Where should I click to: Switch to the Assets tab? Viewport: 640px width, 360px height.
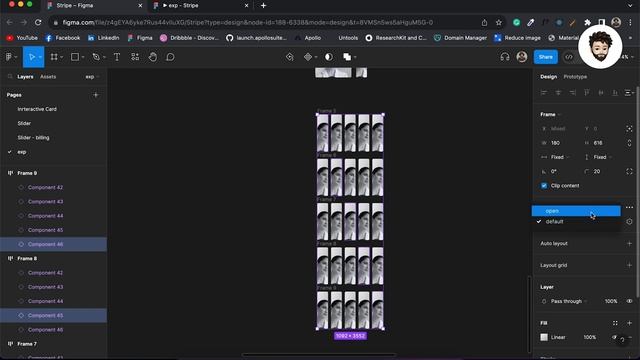click(x=48, y=77)
